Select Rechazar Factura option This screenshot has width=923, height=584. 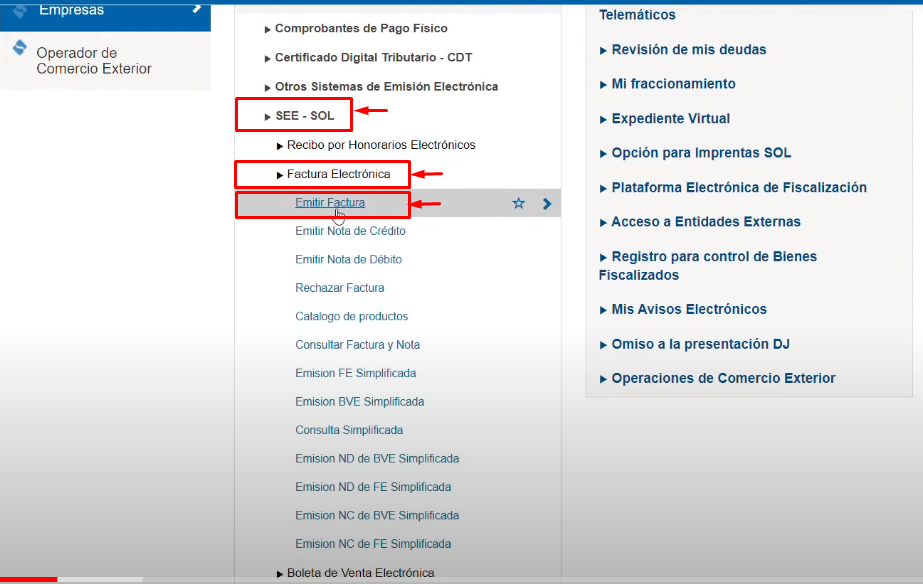pyautogui.click(x=340, y=288)
